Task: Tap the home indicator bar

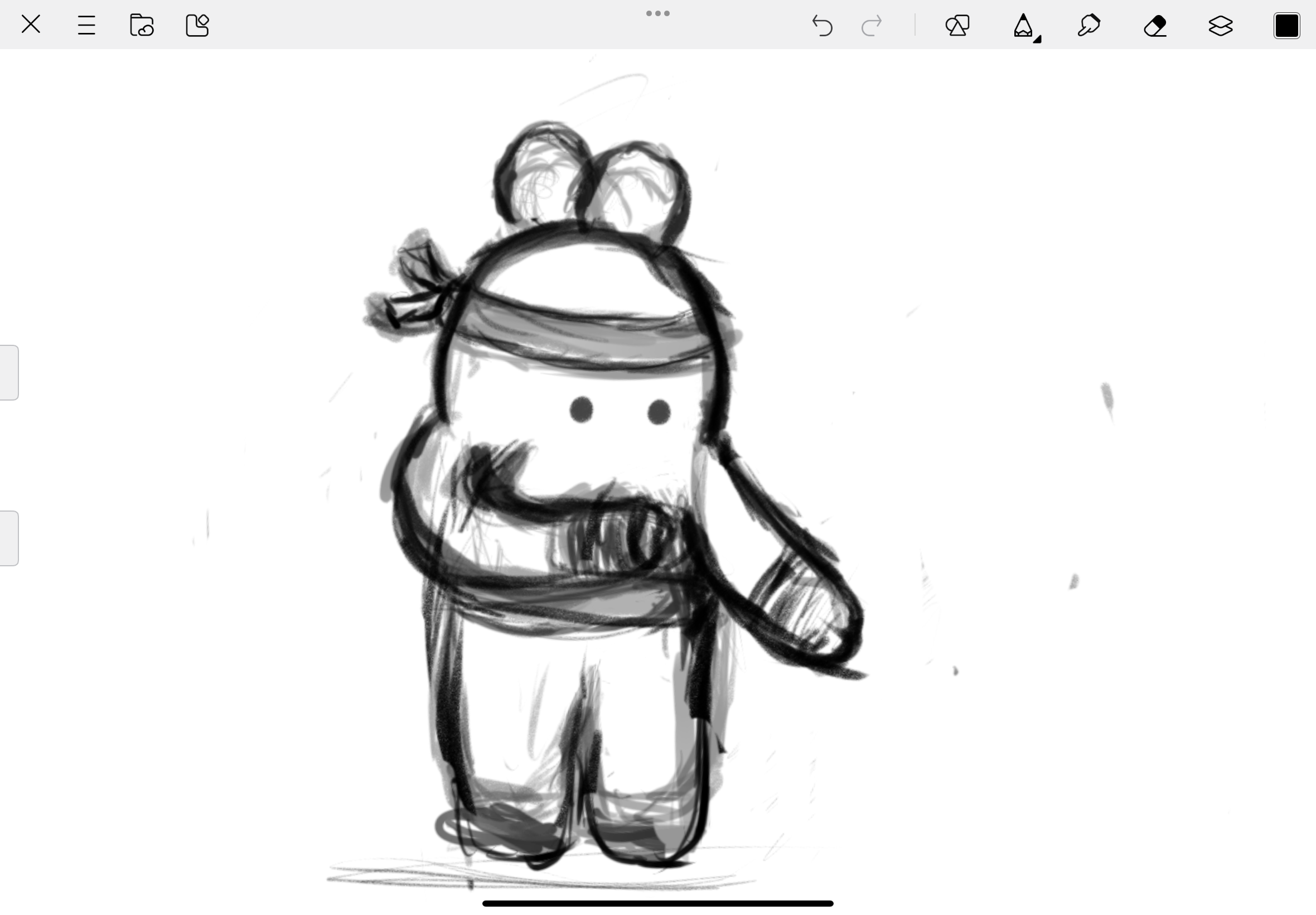Action: (x=657, y=903)
